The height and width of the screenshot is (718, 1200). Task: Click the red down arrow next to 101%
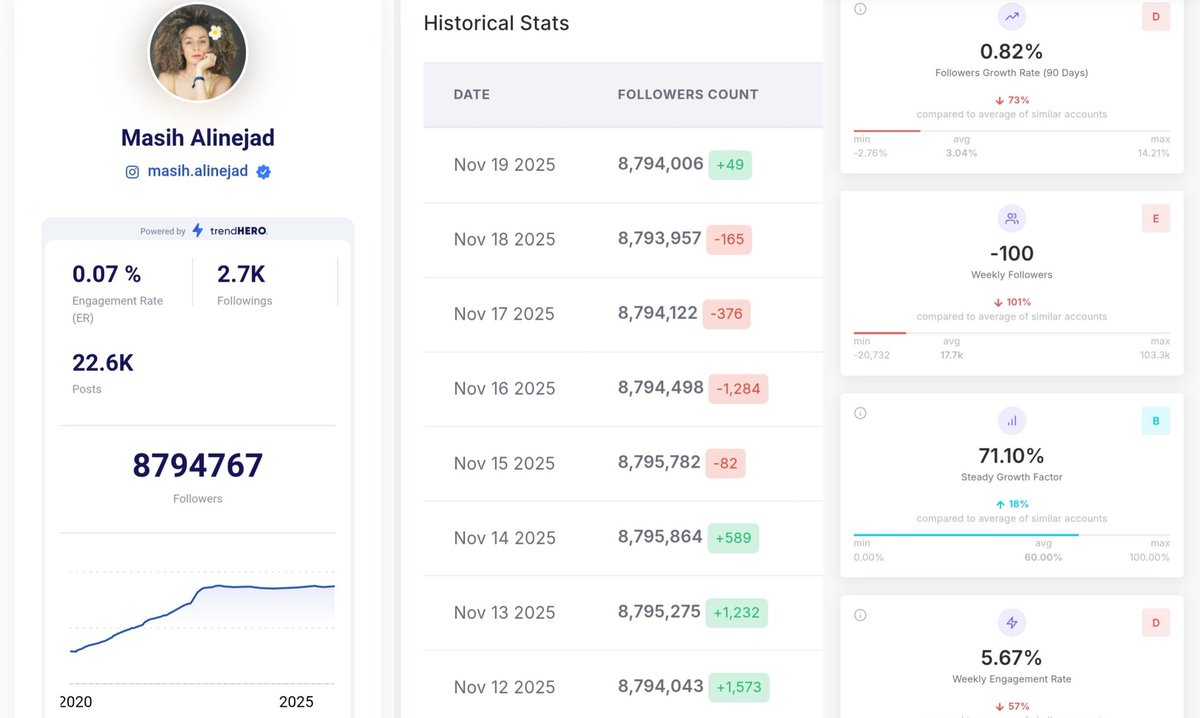(998, 302)
